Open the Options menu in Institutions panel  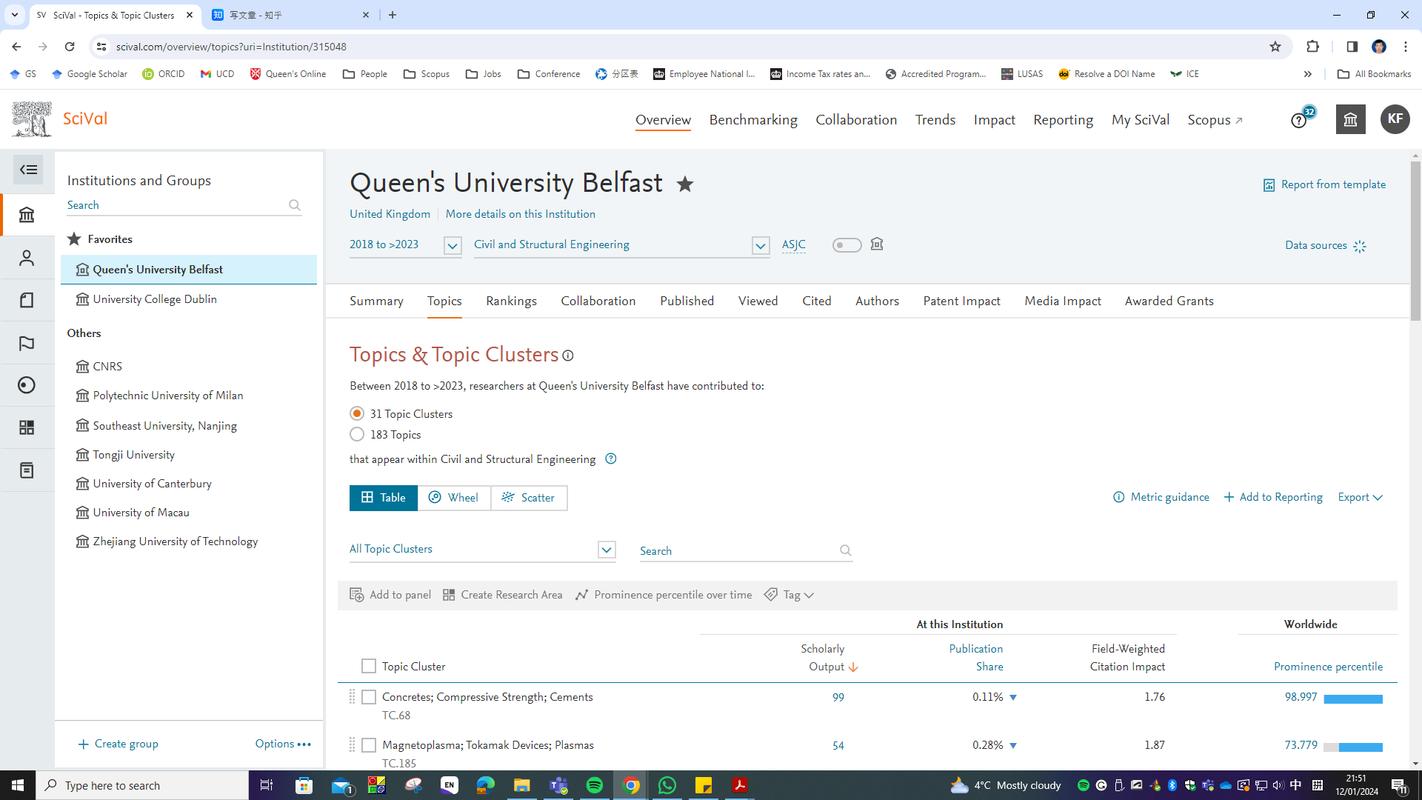283,744
